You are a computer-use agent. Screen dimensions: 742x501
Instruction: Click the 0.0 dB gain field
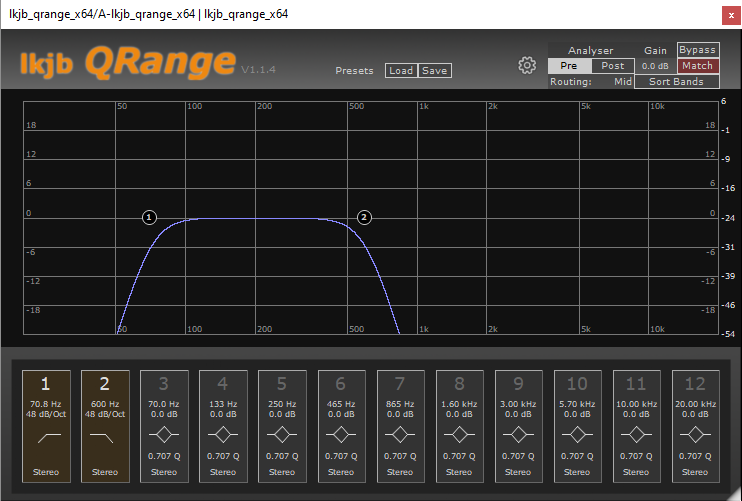click(x=655, y=66)
